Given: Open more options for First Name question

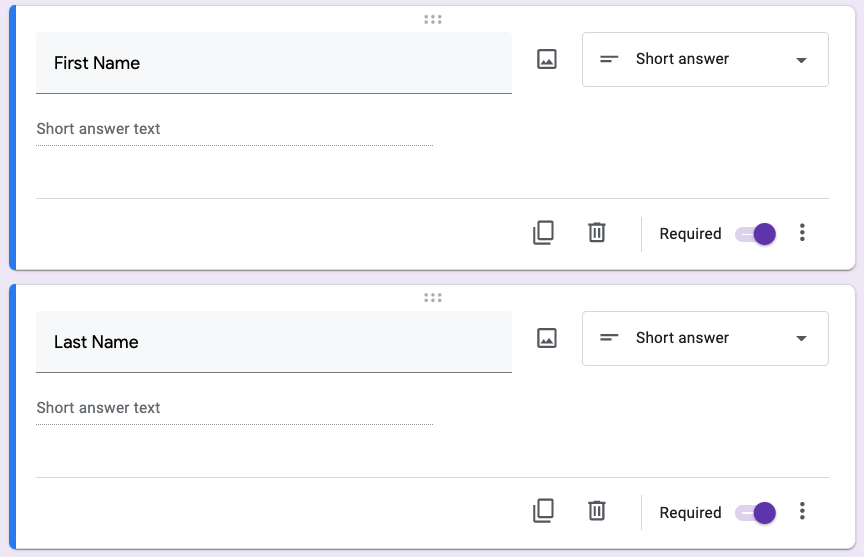Looking at the screenshot, I should 802,233.
